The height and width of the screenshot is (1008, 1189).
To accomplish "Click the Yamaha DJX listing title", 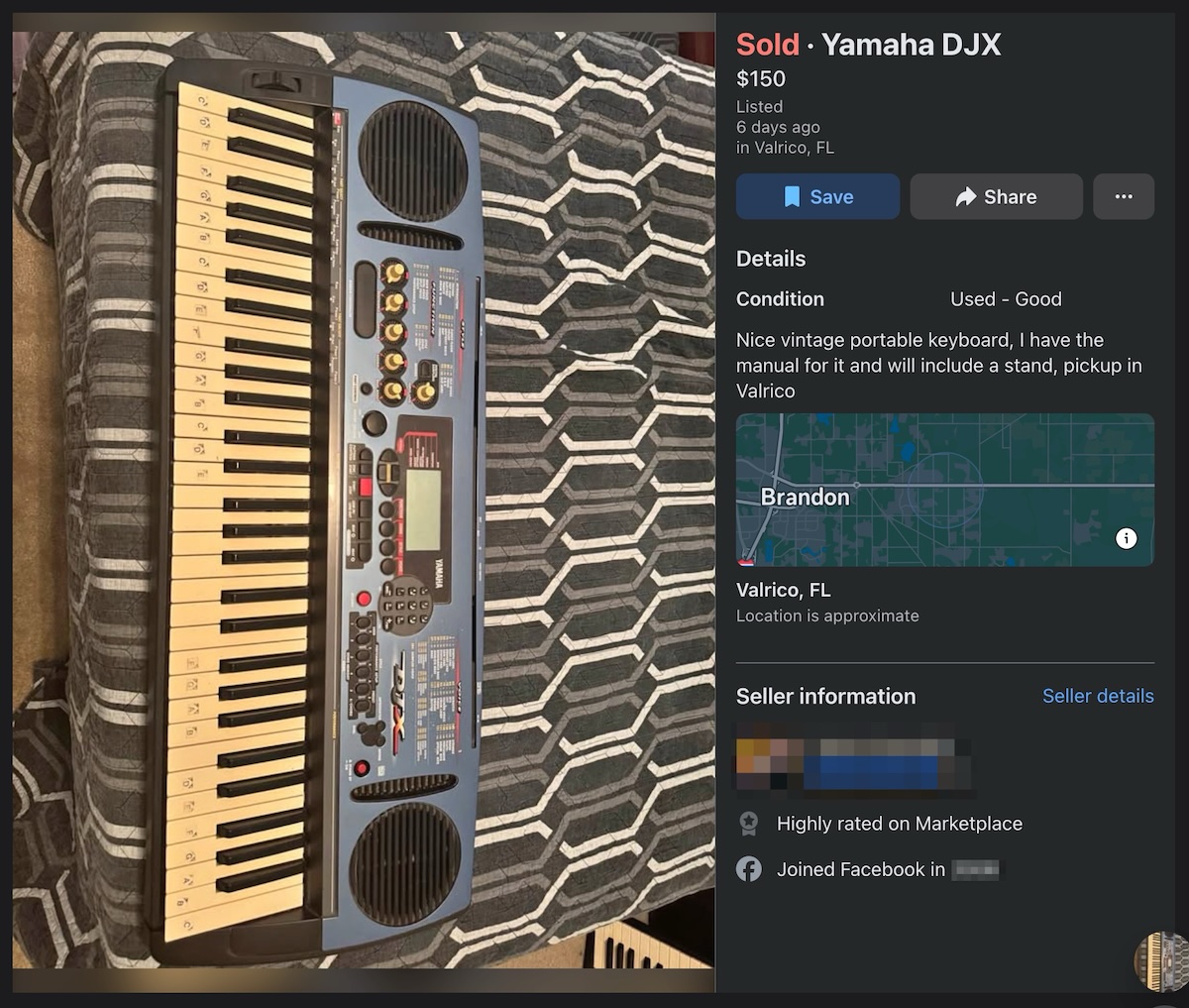I will [x=911, y=45].
